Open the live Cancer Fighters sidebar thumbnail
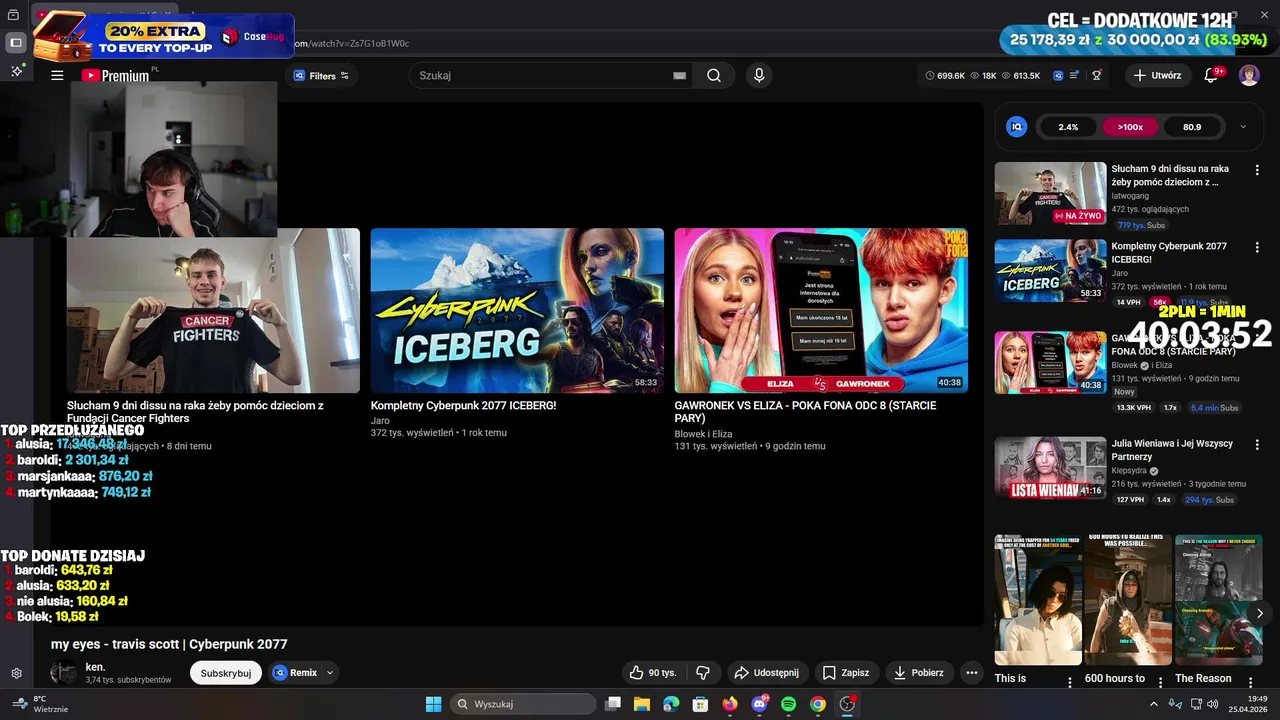 point(1050,194)
